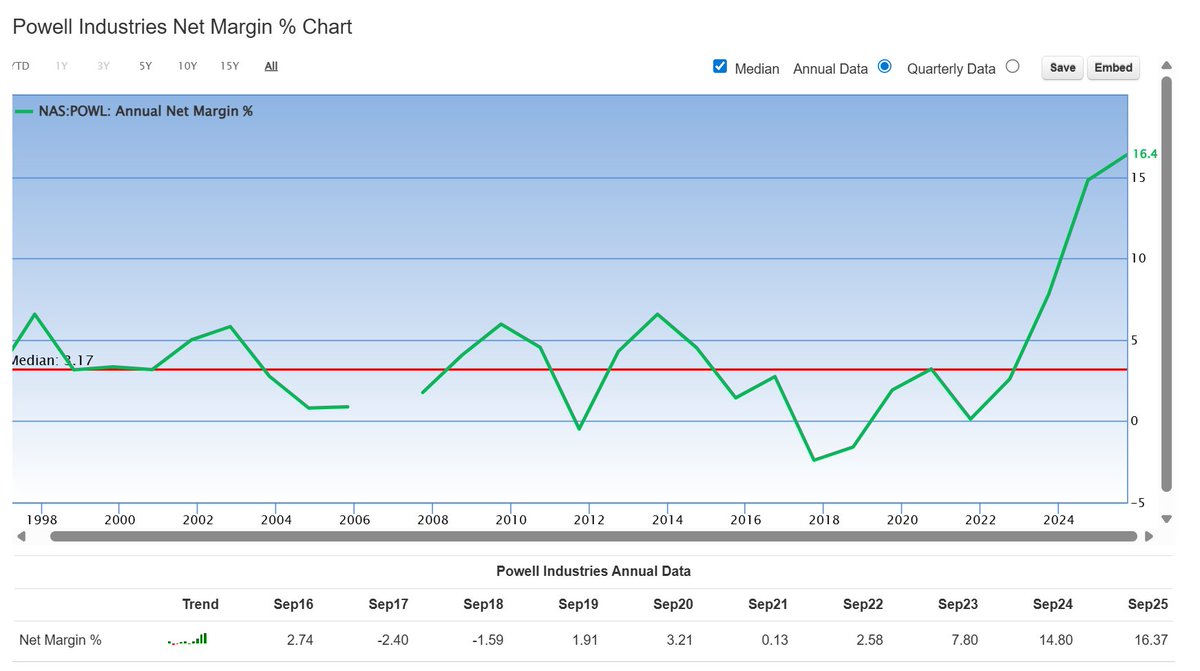Click the 14.80 value for Sep24

[x=1056, y=640]
